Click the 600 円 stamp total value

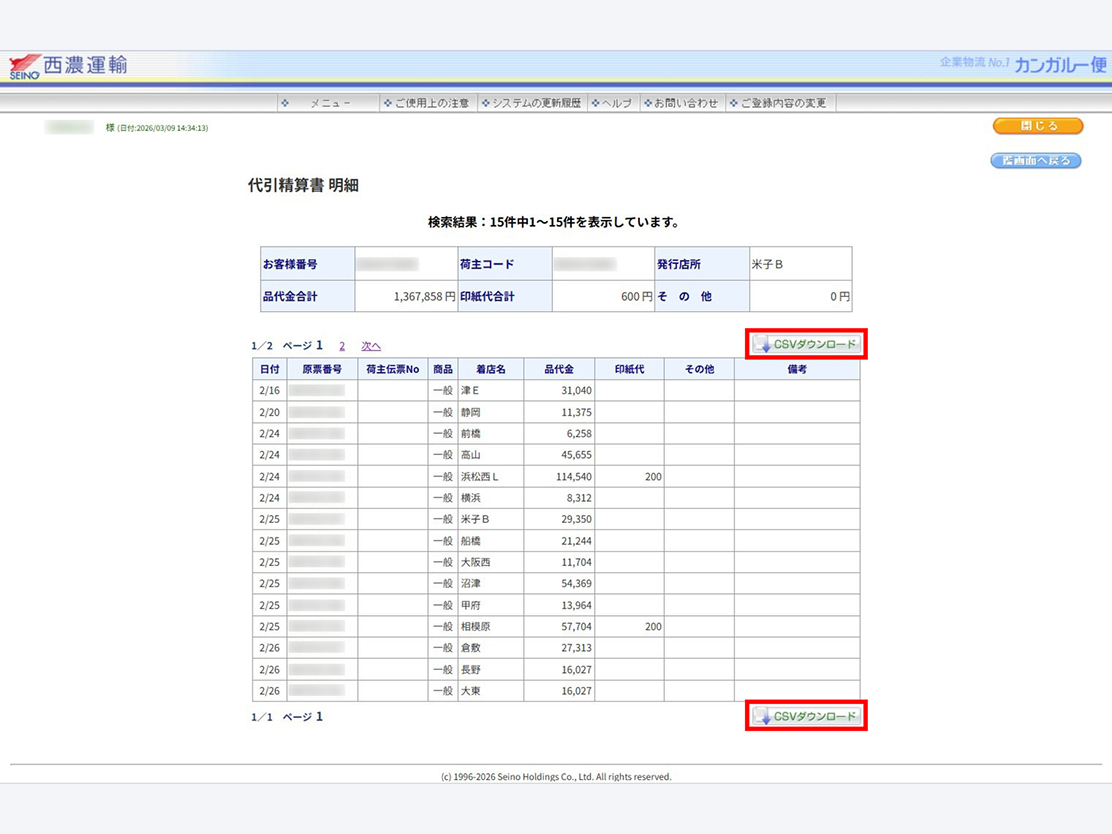click(x=636, y=296)
